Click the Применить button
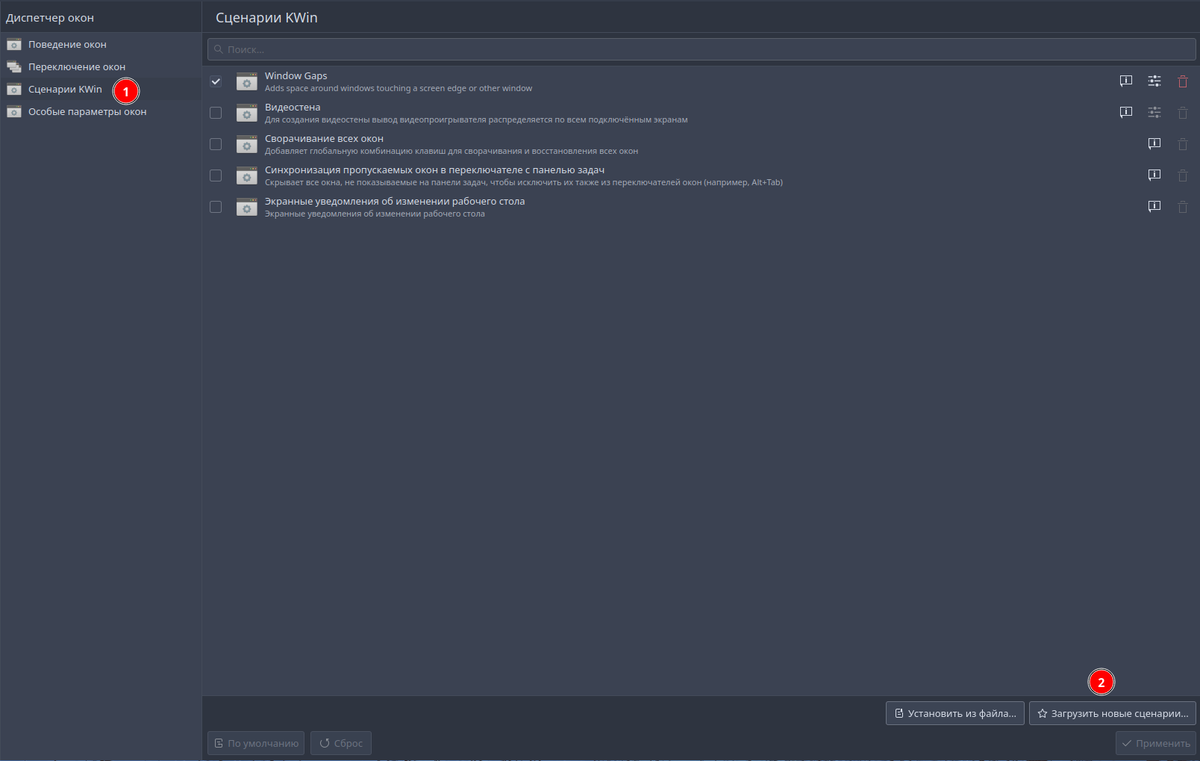The image size is (1200, 761). 1156,743
